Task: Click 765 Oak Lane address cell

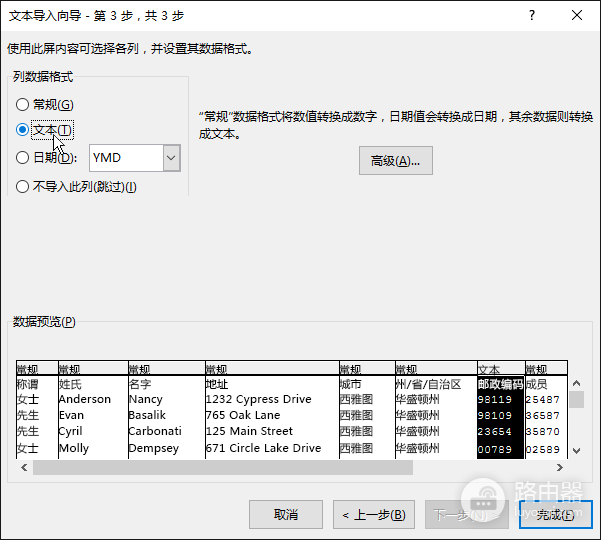Action: [243, 415]
